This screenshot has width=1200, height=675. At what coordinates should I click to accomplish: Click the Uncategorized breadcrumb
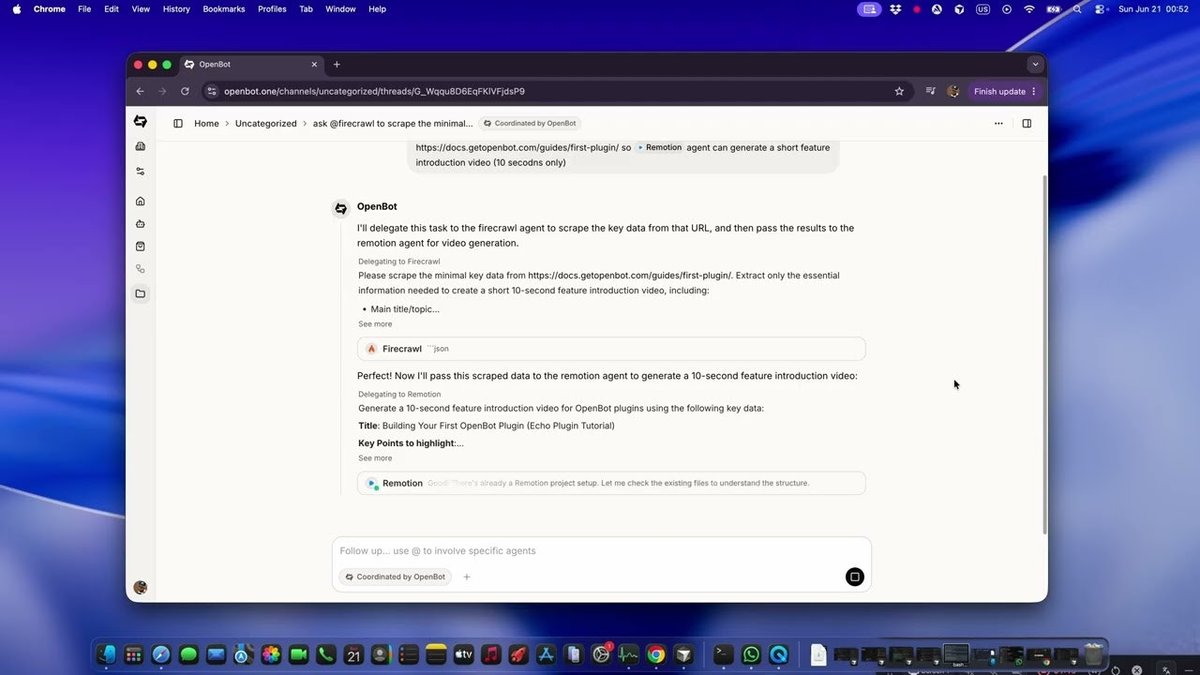pyautogui.click(x=266, y=124)
